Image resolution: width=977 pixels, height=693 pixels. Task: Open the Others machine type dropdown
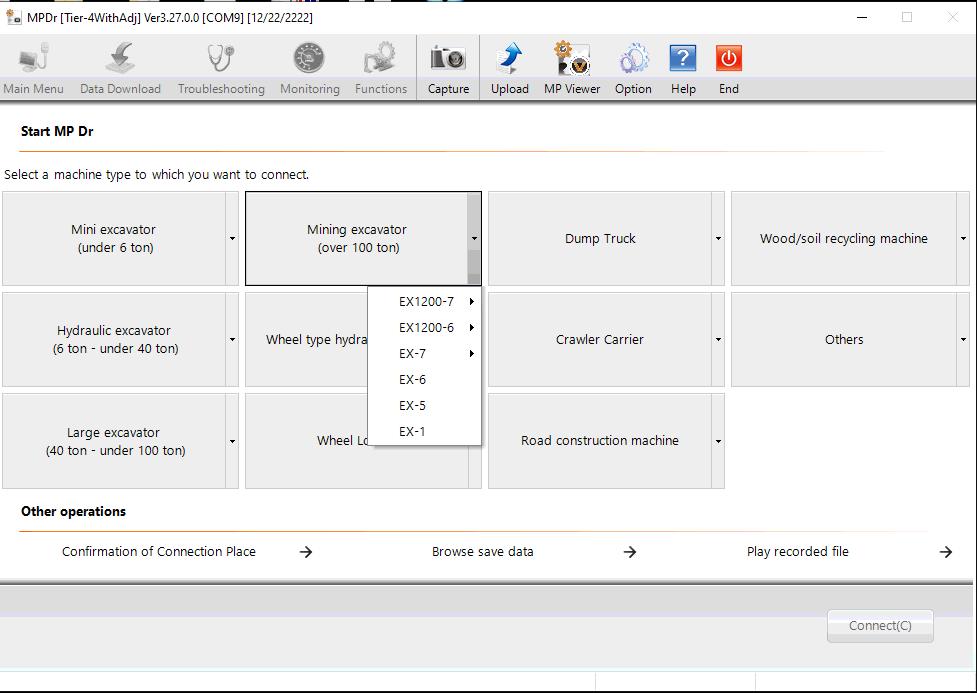[x=963, y=340]
